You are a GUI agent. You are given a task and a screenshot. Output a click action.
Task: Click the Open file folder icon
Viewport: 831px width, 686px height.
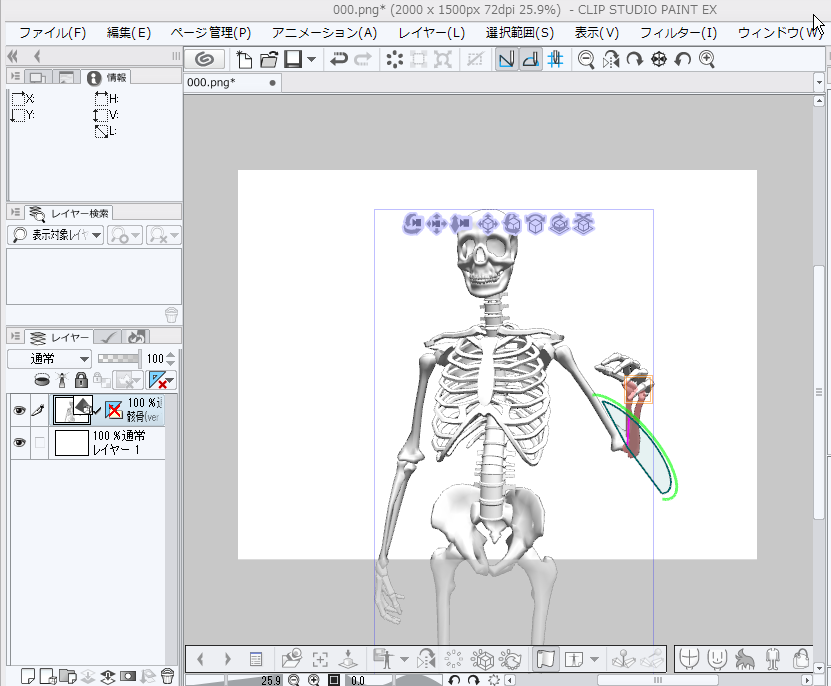(269, 59)
